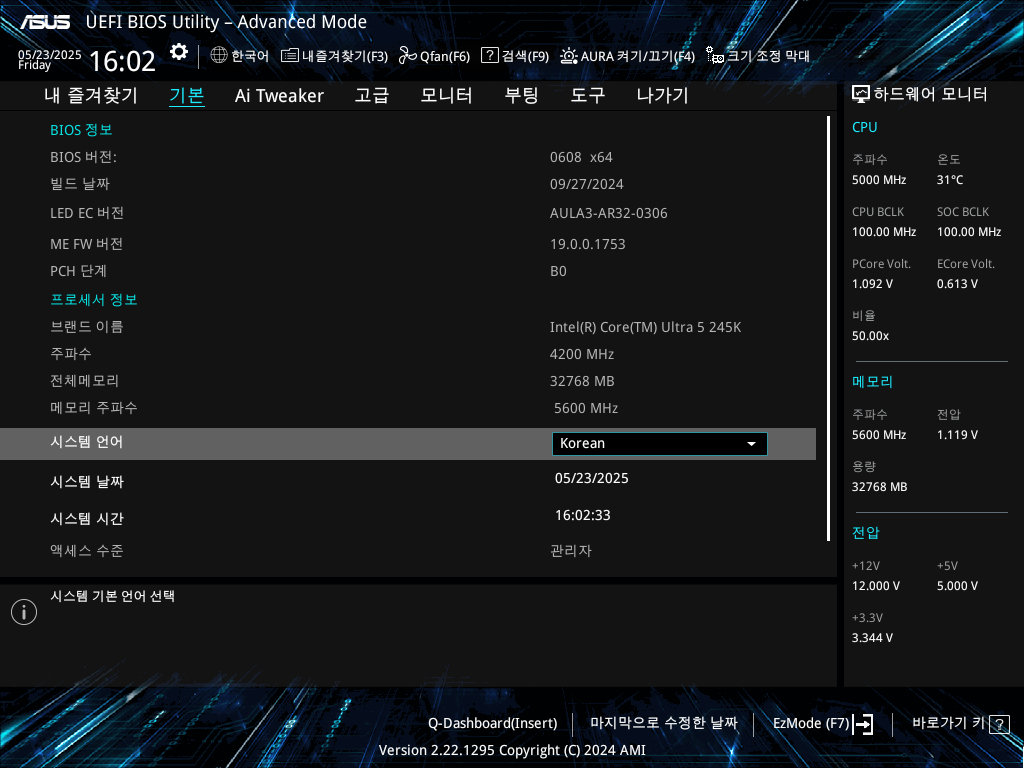Click the 16:02 clock in header
The height and width of the screenshot is (768, 1024).
click(122, 61)
